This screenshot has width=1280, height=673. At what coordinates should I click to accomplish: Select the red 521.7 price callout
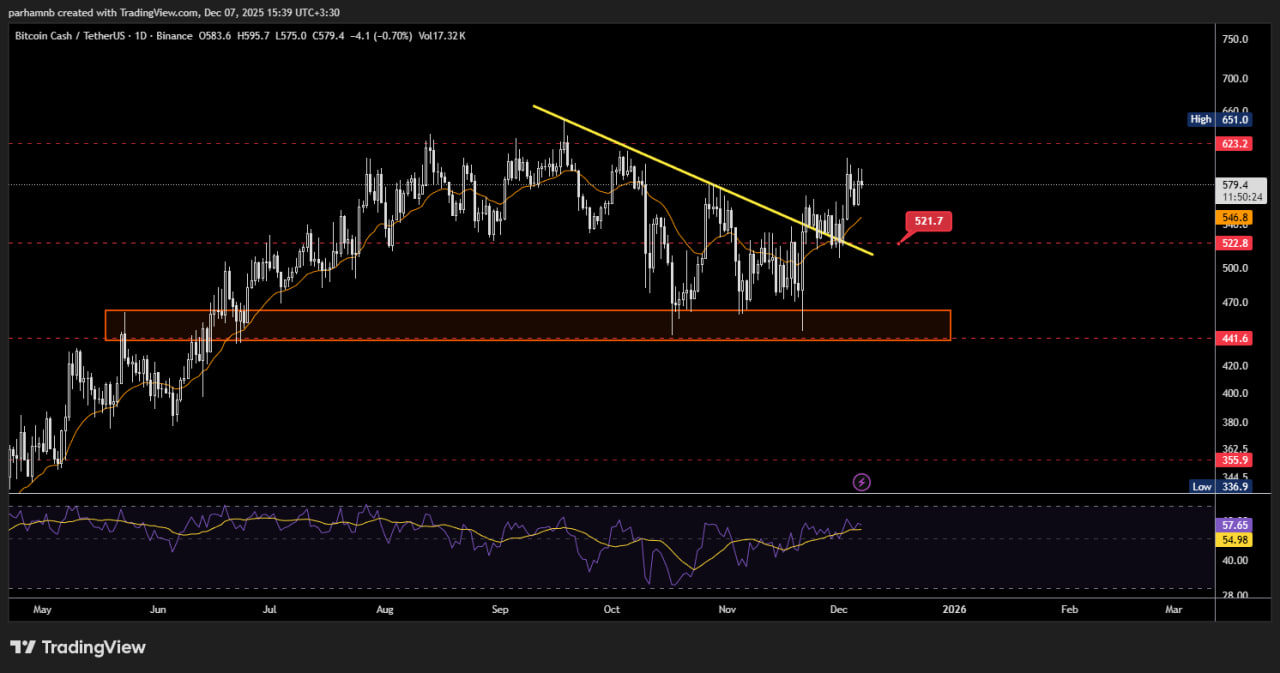928,220
